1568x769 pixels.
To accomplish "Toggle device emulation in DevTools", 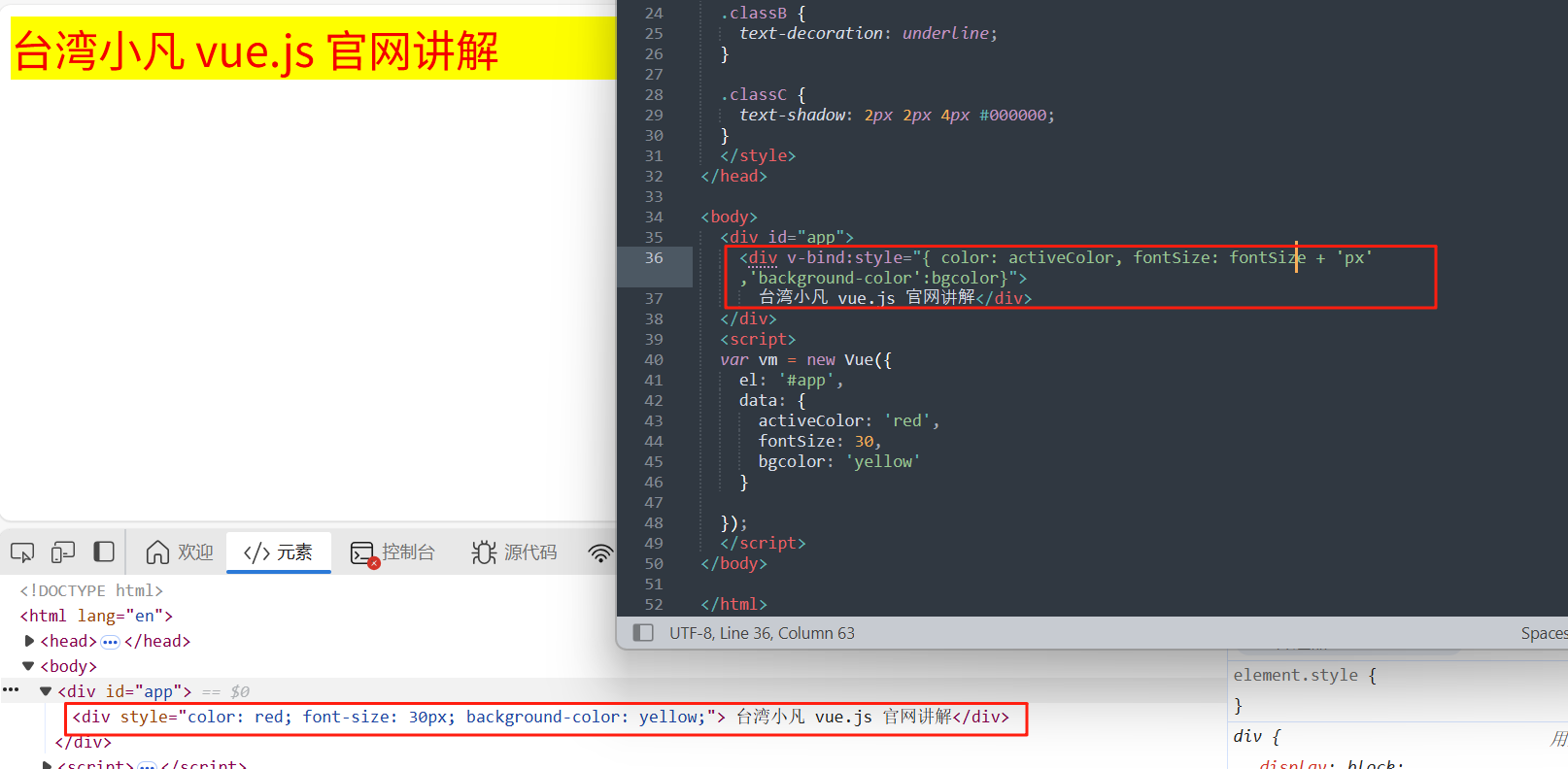I will tap(63, 552).
